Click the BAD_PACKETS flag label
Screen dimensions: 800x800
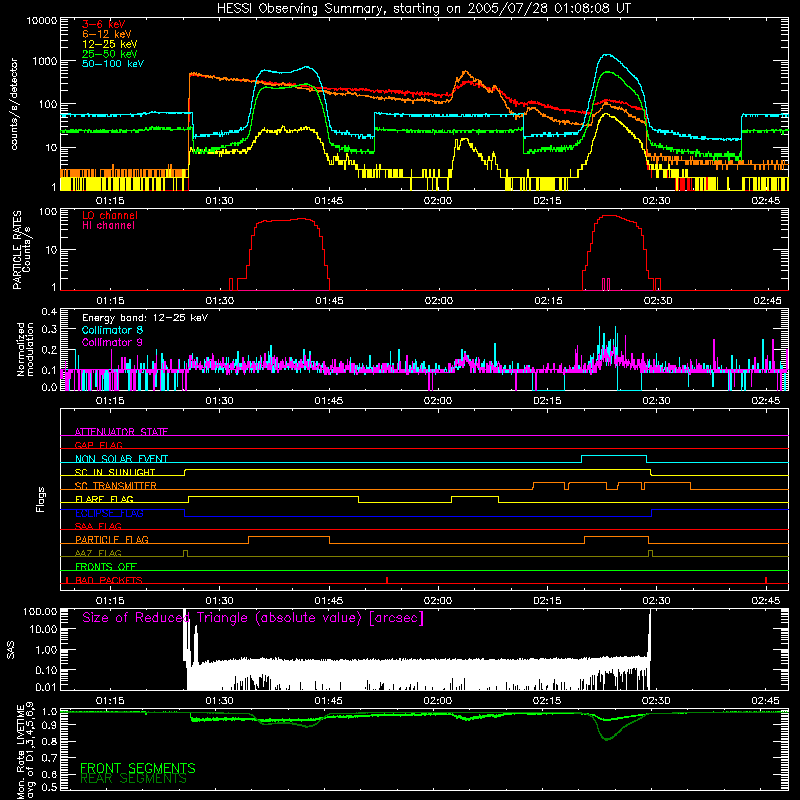click(109, 580)
